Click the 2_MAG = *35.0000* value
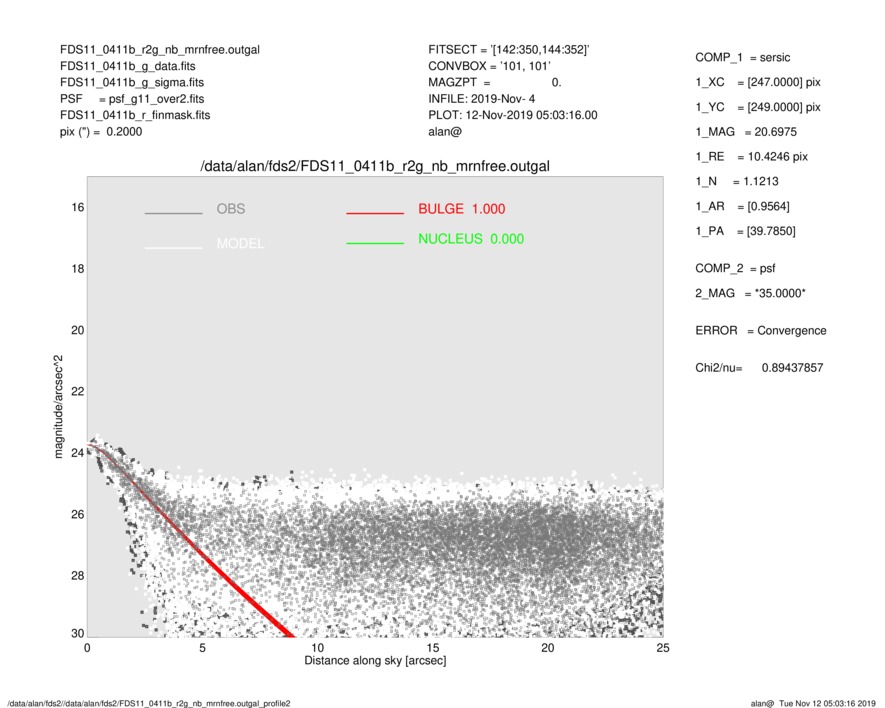885x708 pixels. coord(750,294)
